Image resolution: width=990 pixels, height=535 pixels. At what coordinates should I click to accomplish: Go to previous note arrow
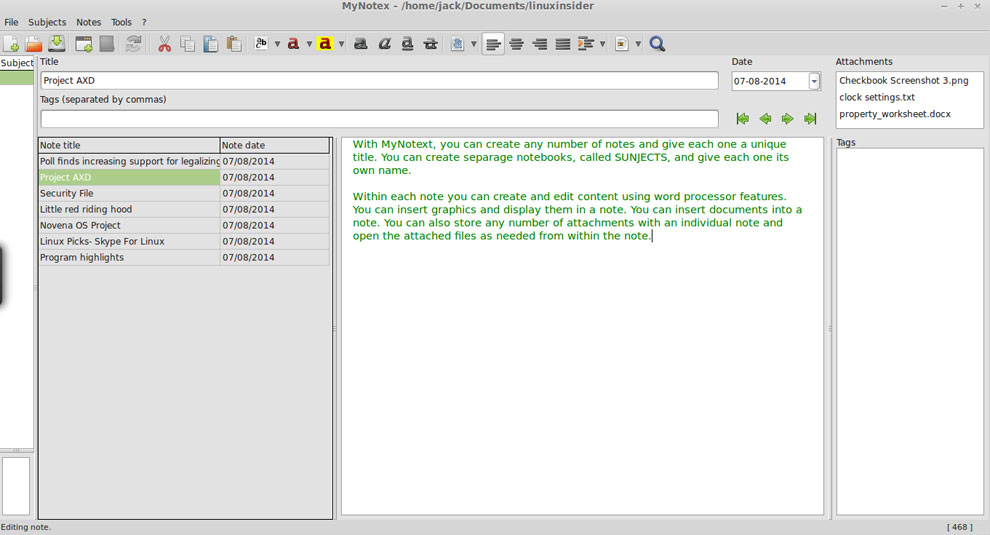tap(765, 118)
